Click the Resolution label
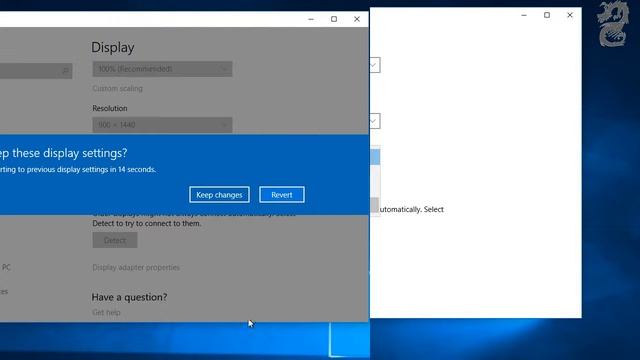The width and height of the screenshot is (640, 360). [x=110, y=108]
